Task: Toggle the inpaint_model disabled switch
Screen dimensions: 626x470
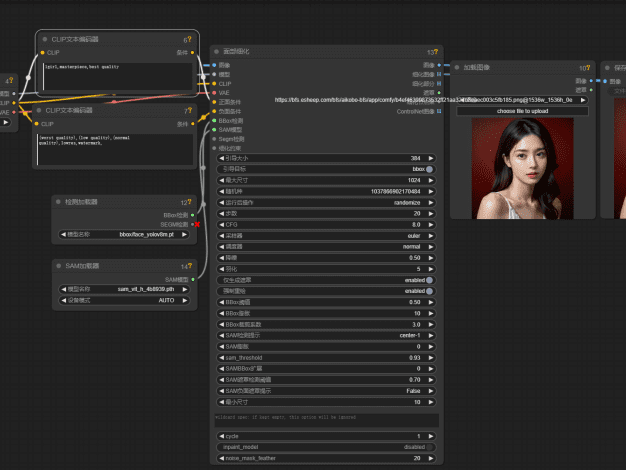Action: [x=429, y=447]
